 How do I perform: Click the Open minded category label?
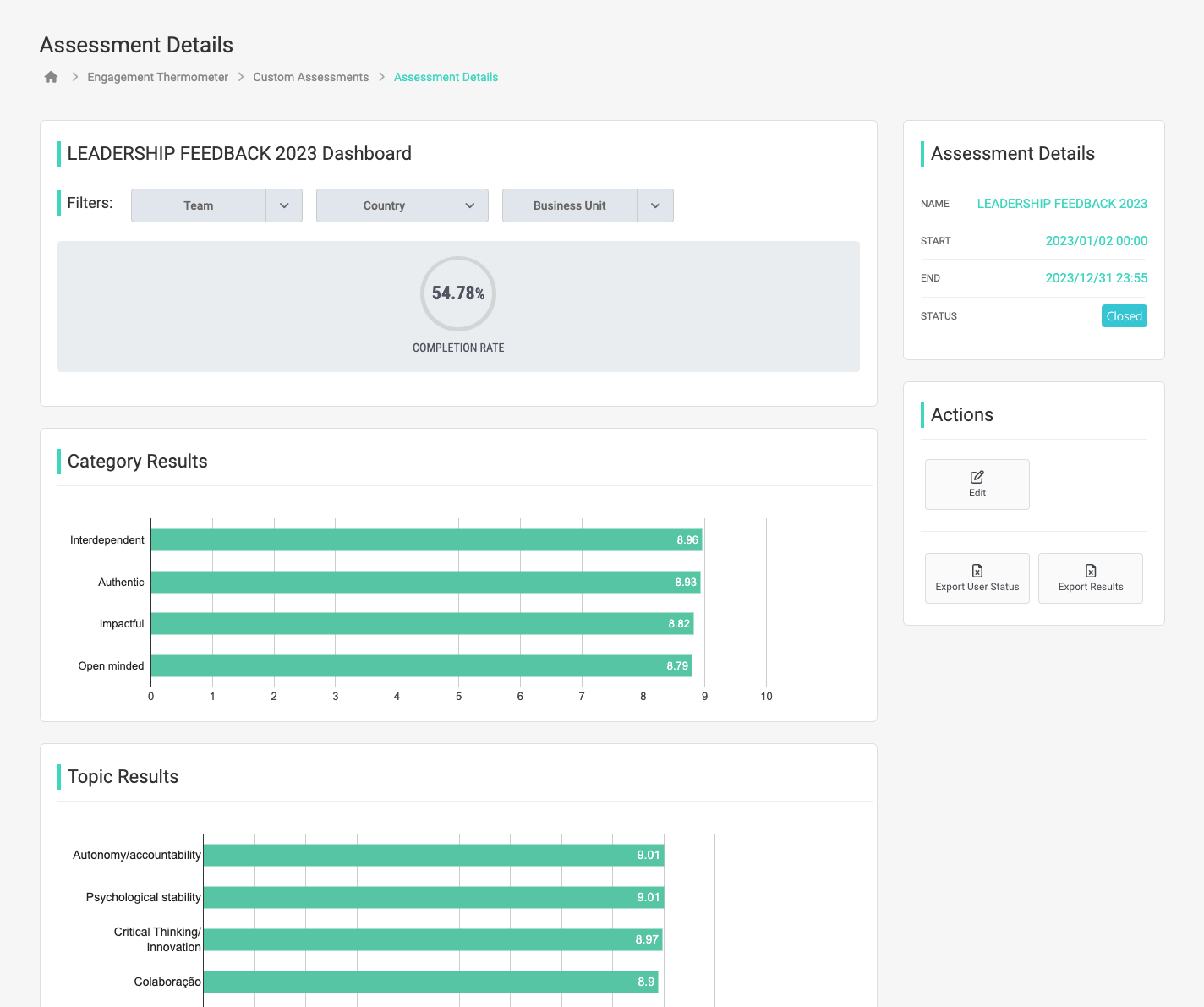click(111, 666)
